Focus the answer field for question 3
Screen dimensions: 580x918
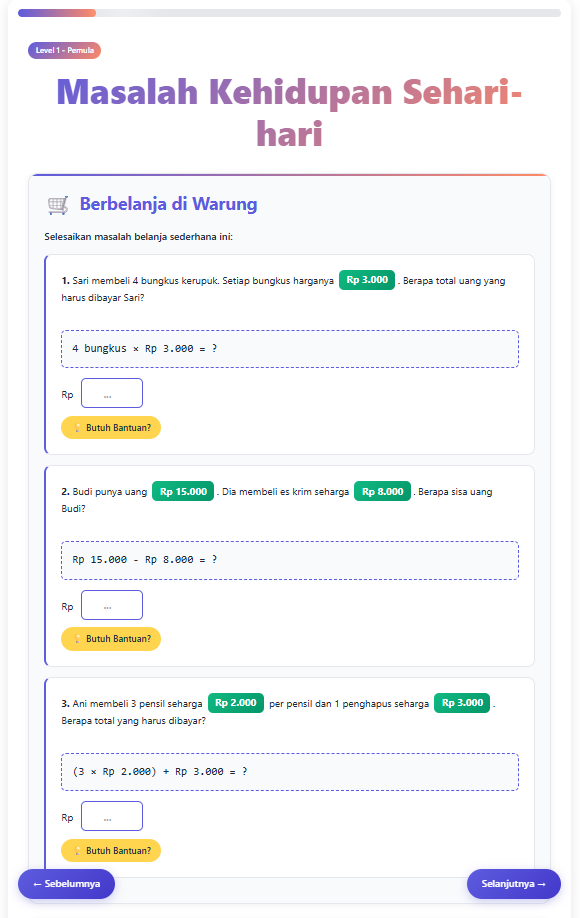pos(112,816)
